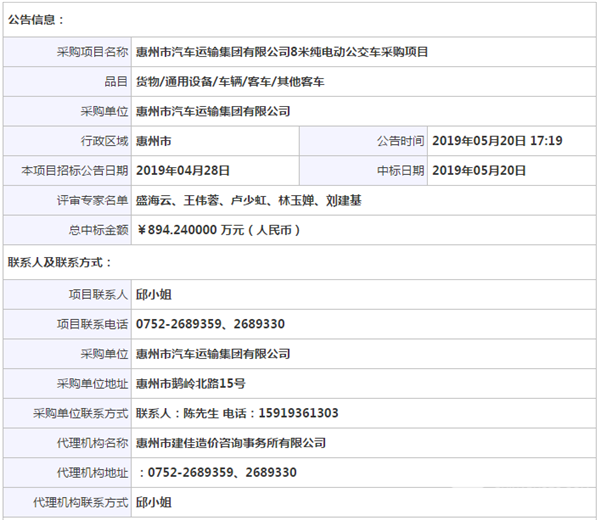
Task: Click the 评审专家名单 list of expert names
Action: tap(249, 201)
